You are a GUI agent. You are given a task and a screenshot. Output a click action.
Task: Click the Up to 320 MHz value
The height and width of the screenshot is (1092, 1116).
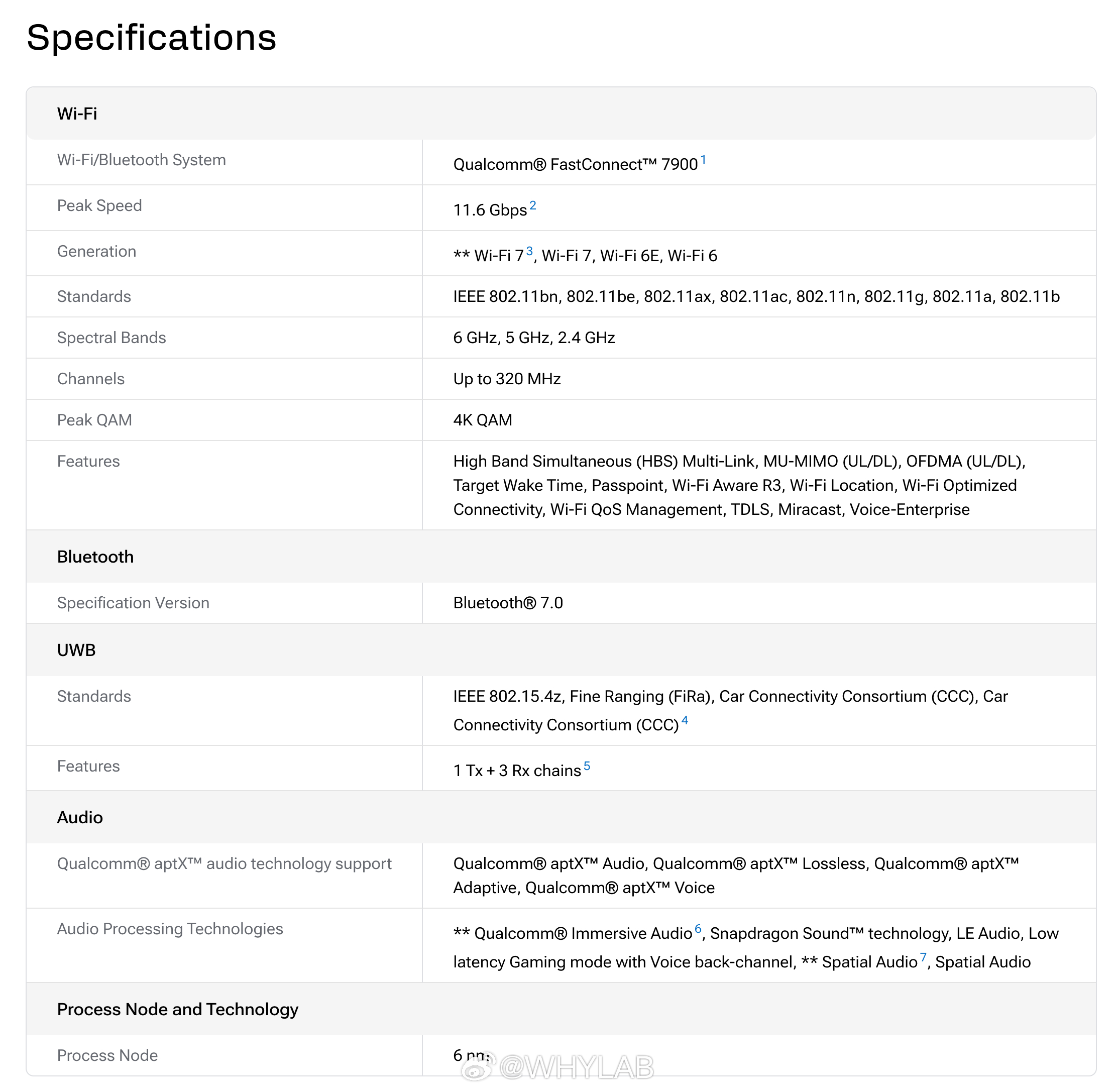506,379
